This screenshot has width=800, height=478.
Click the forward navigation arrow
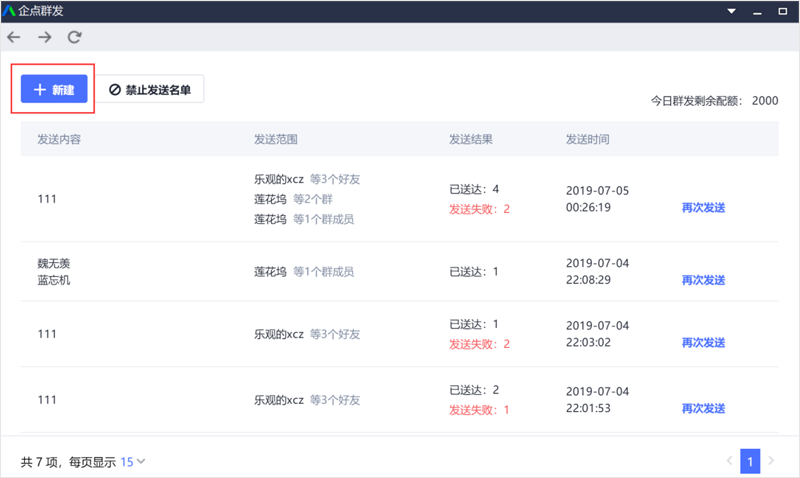click(x=44, y=37)
